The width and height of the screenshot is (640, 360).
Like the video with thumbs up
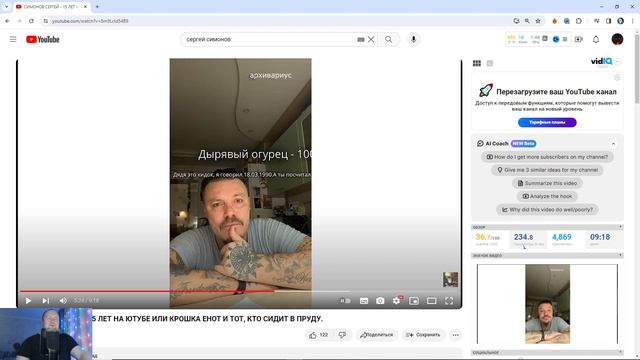click(x=313, y=335)
